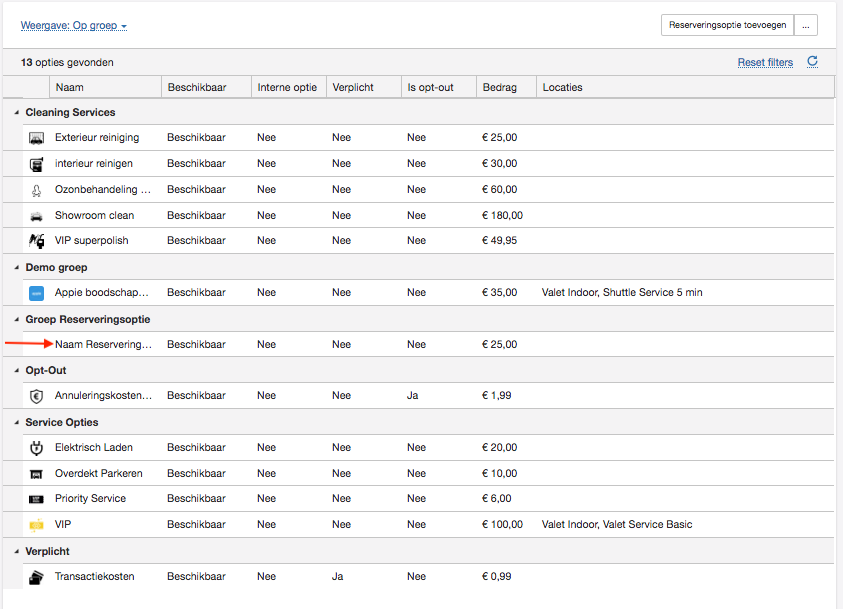
Task: Click Valet Indoor, Valet Service Basic
Action: pyautogui.click(x=617, y=525)
